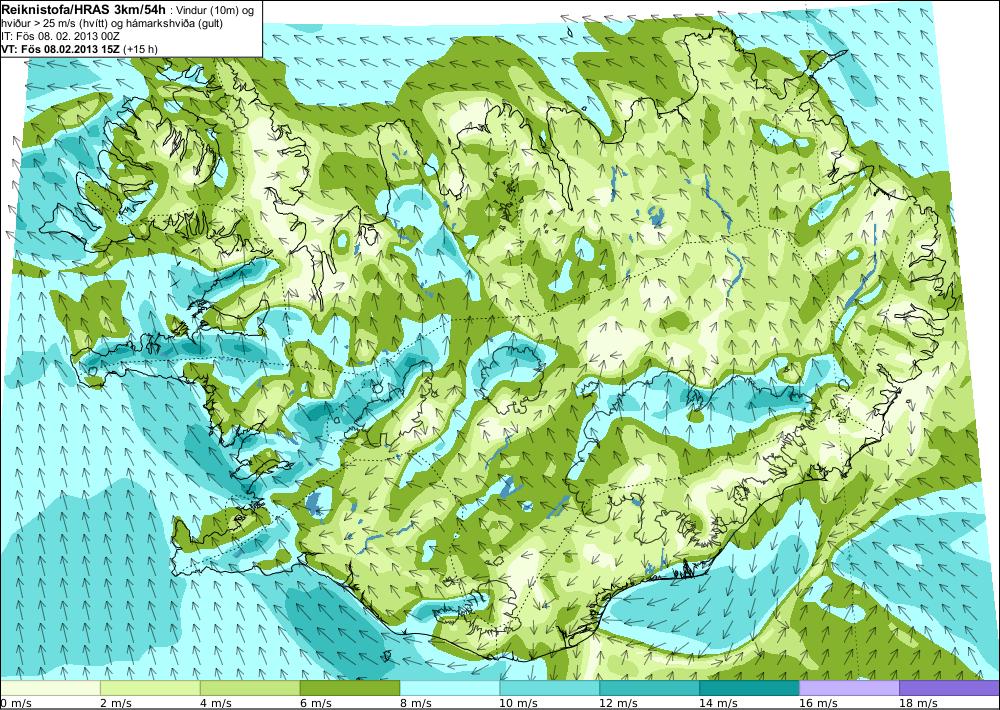This screenshot has height=710, width=1000.
Task: Click the dark teal 14–16 m/s legend swatch
Action: [x=749, y=688]
